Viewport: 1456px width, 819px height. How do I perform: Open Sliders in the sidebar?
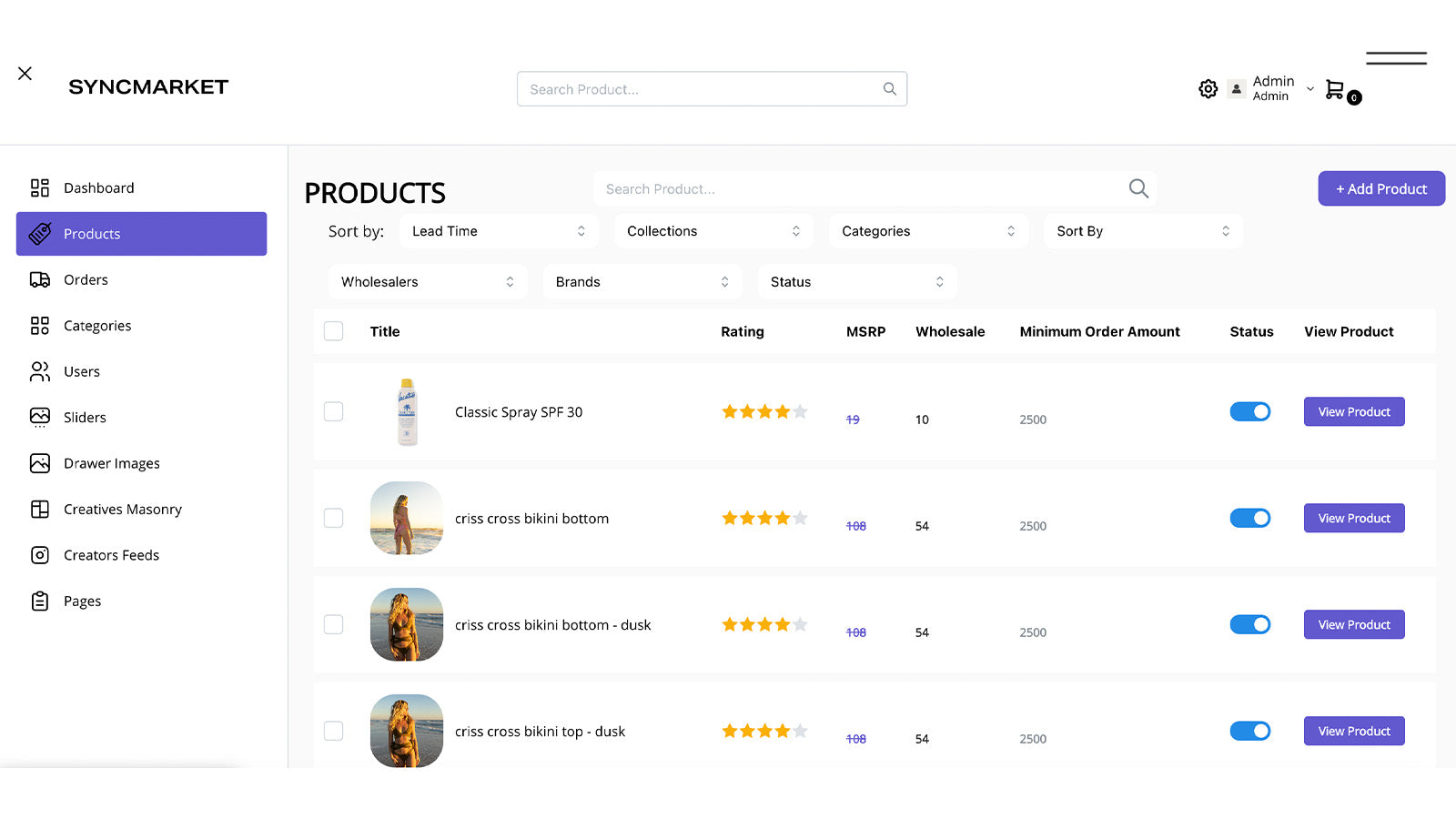(x=141, y=418)
